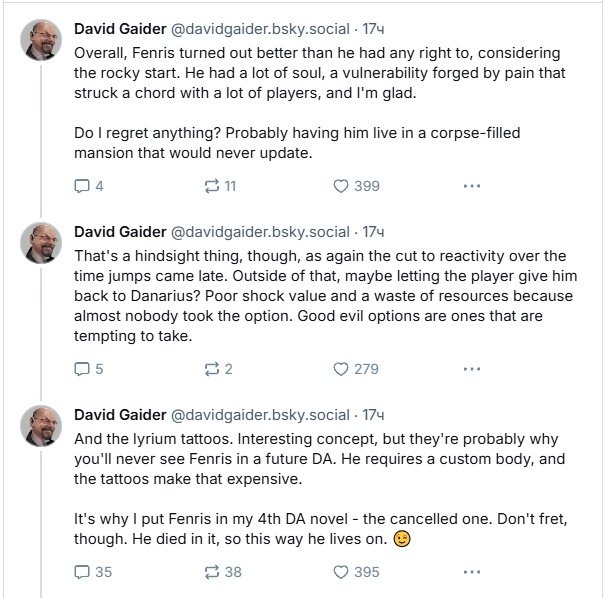Reply to the Danarius hindsight post
This screenshot has width=608, height=598.
coord(84,368)
